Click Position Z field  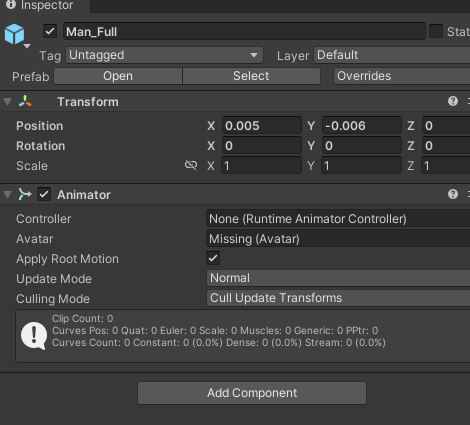tap(446, 126)
